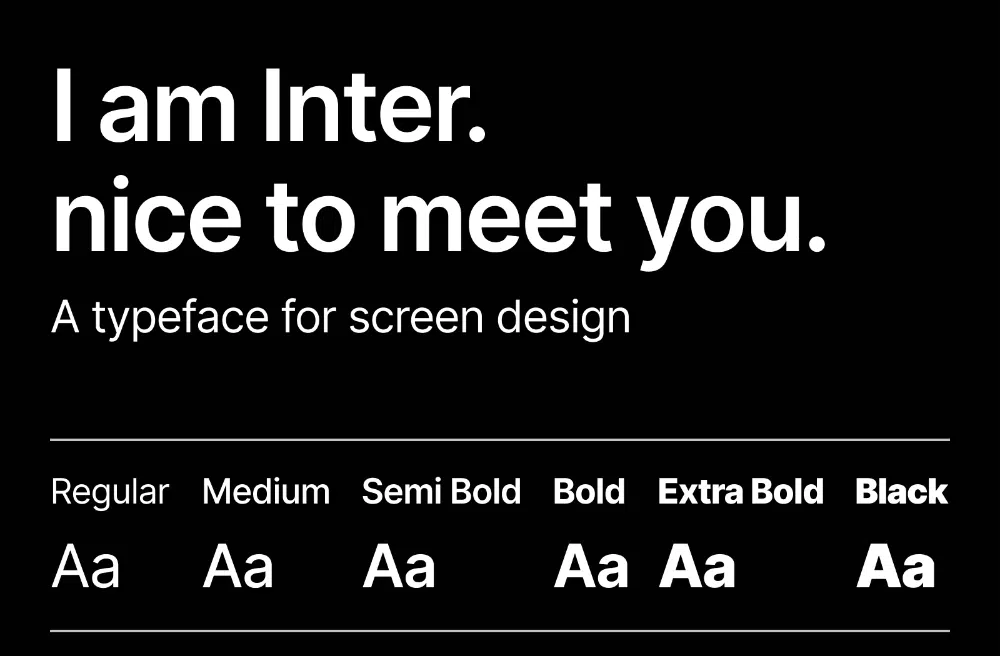
Task: Click the Aa sample under Black
Action: pos(896,567)
